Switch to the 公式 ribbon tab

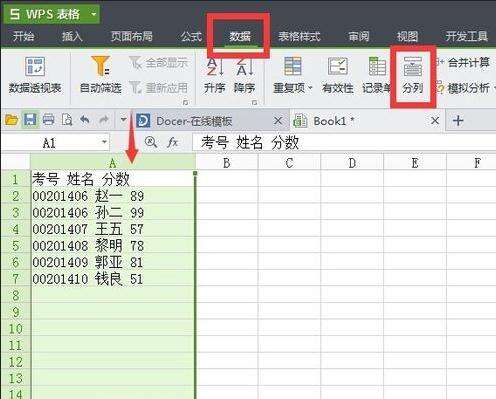click(191, 36)
